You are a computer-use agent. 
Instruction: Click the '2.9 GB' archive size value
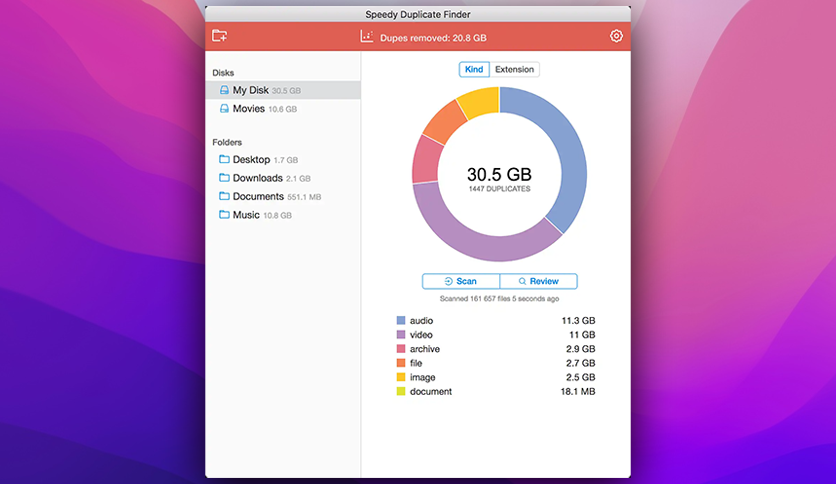click(581, 349)
